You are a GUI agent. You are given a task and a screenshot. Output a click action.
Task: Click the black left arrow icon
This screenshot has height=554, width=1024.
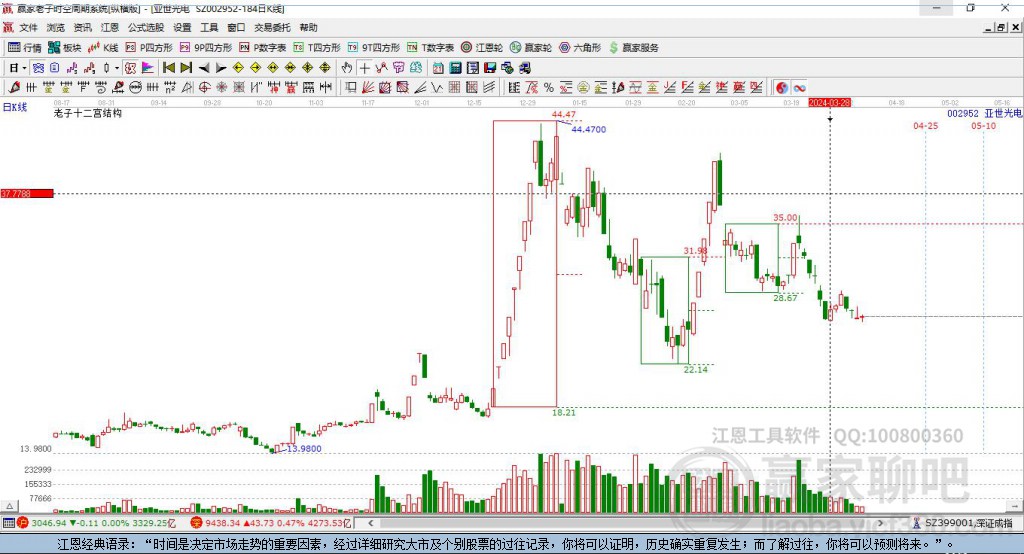(x=204, y=68)
